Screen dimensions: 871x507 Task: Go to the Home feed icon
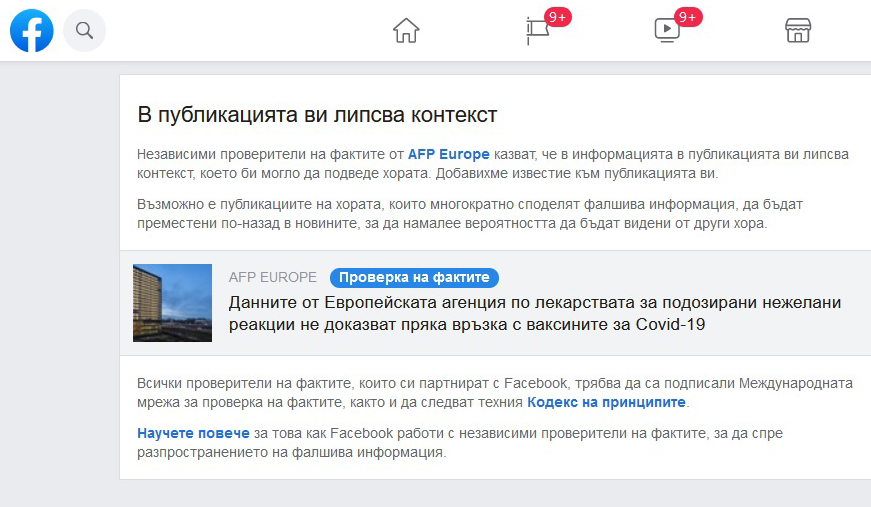[x=406, y=31]
